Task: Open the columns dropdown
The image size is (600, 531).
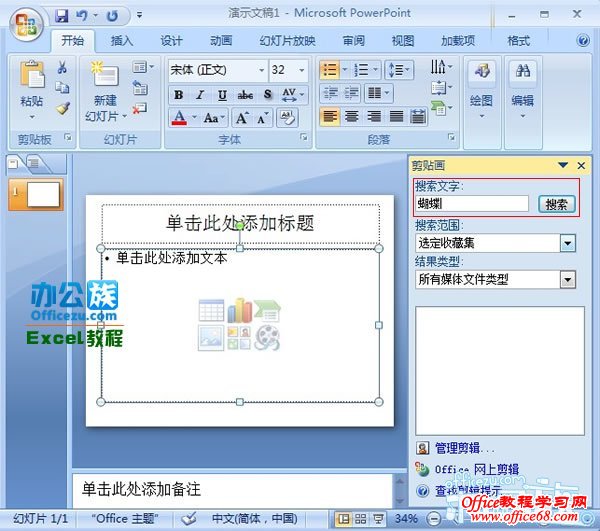Action: pos(379,93)
